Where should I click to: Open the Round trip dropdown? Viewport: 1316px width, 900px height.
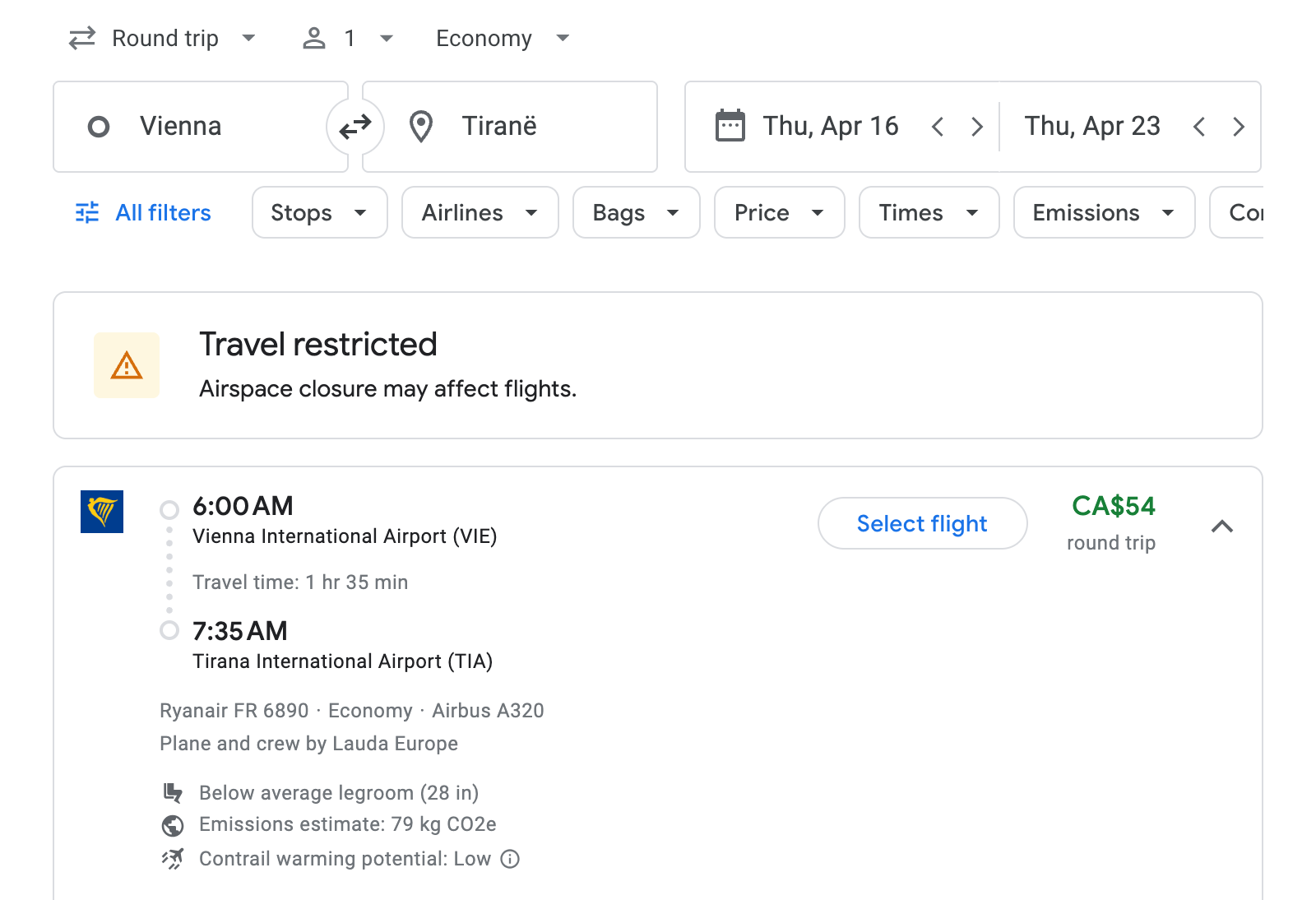click(164, 37)
